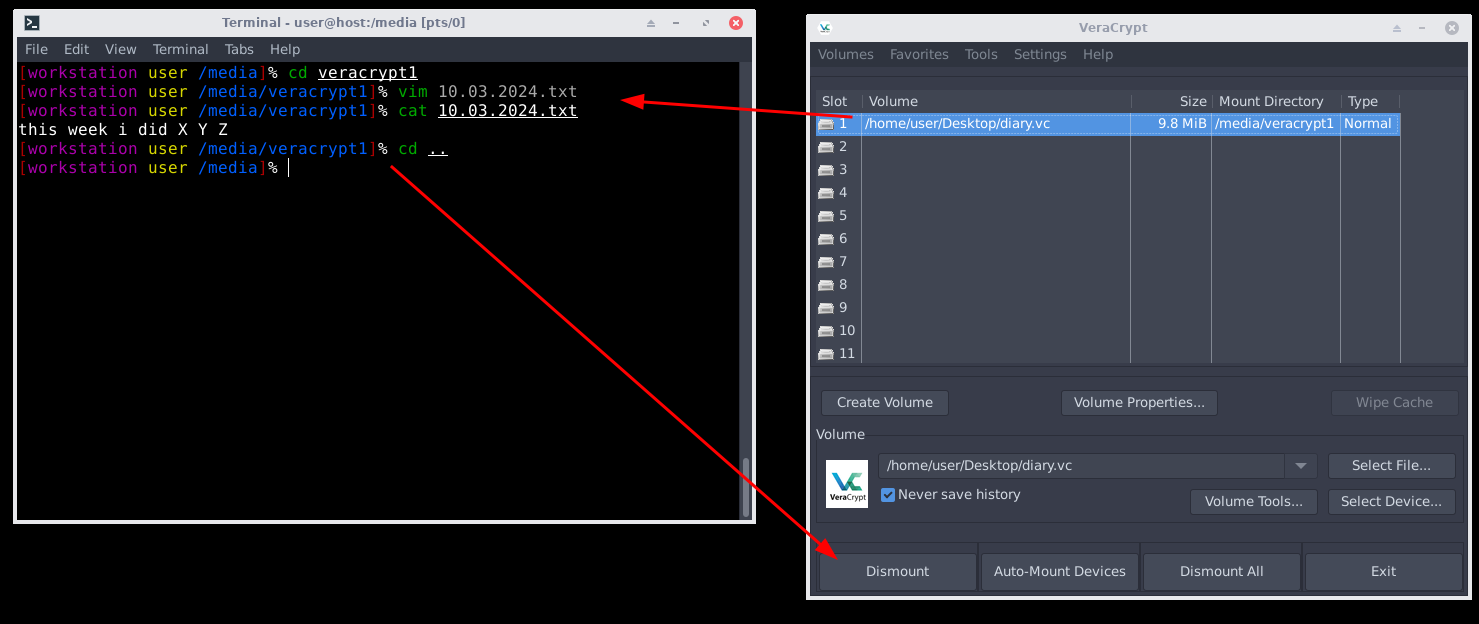Click the drive icon for slot 3

coord(826,170)
